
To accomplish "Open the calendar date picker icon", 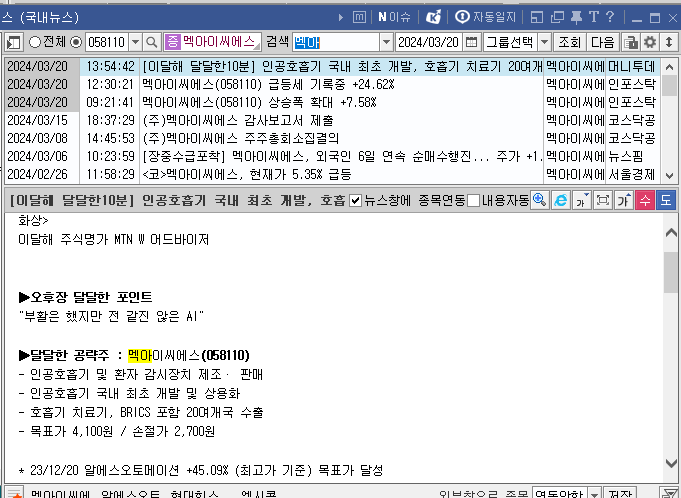I will (471, 42).
